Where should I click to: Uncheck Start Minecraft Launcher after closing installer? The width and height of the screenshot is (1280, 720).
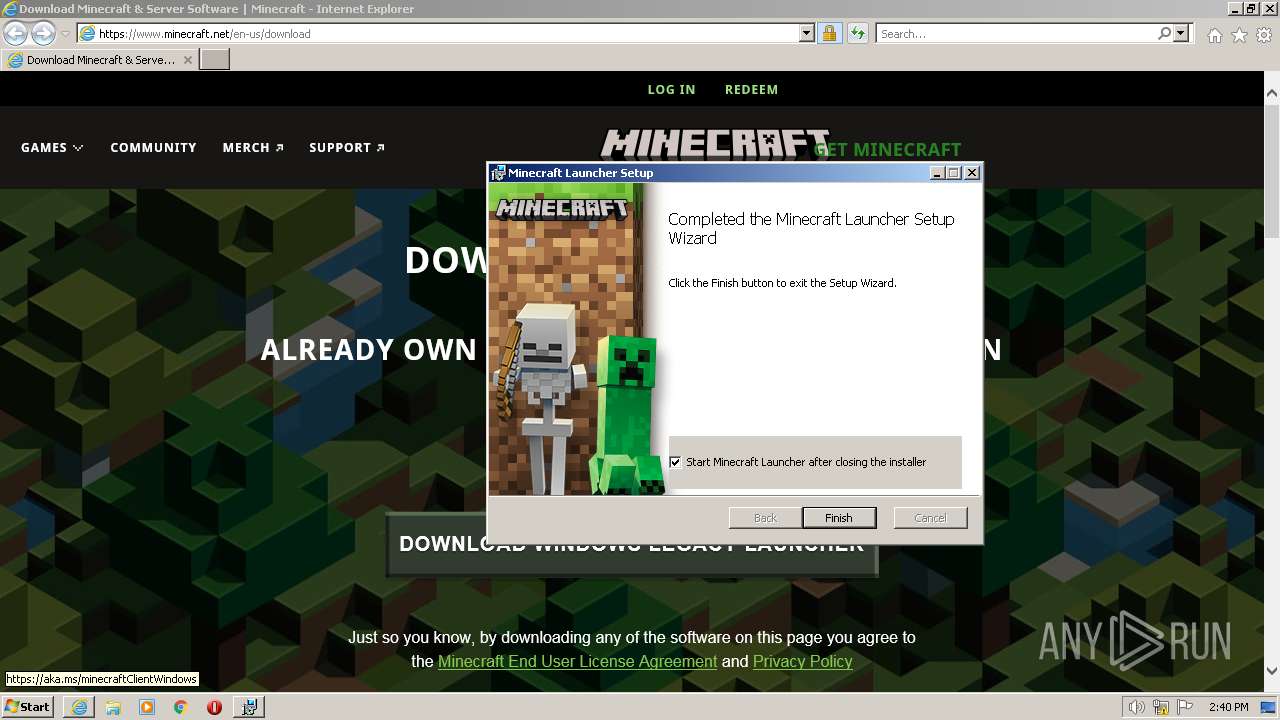(675, 462)
